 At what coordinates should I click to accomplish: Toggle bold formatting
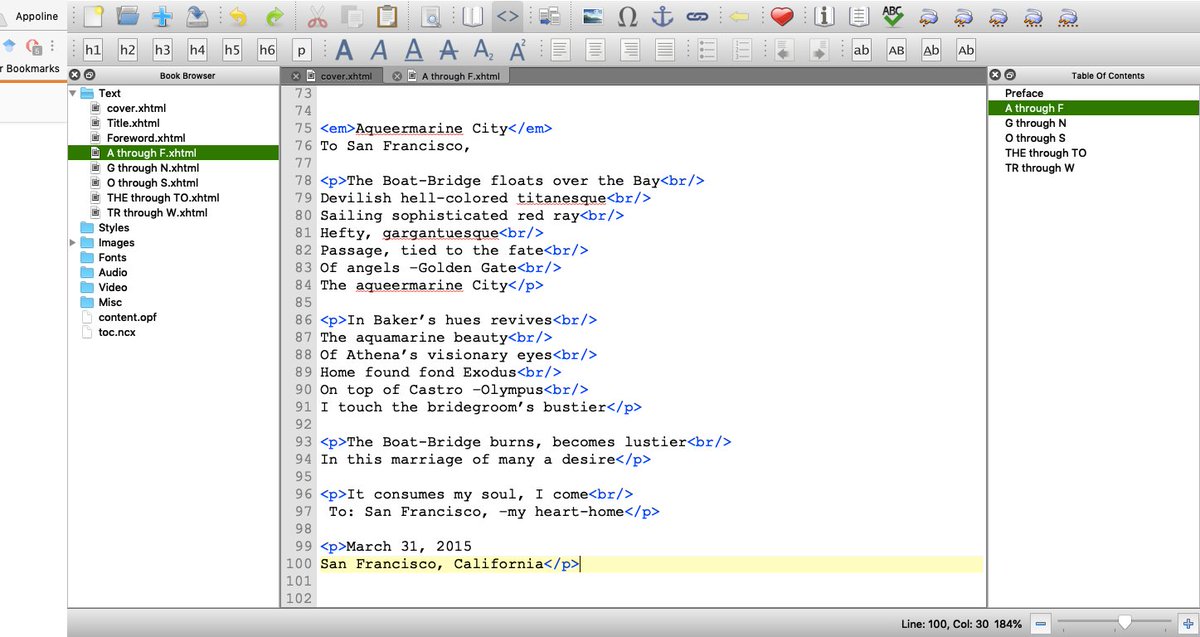point(344,50)
